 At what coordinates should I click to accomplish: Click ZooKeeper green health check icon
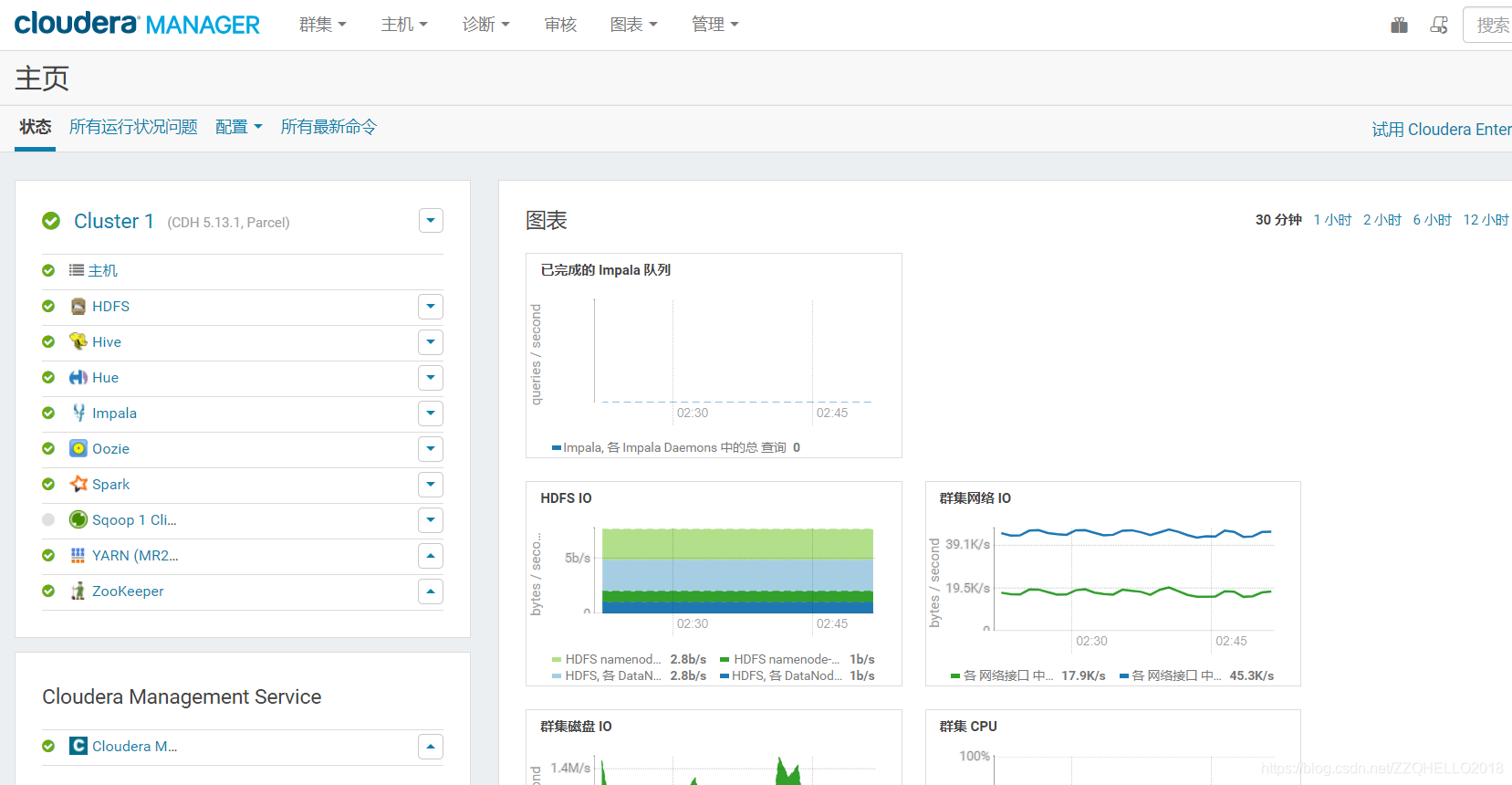[x=48, y=591]
